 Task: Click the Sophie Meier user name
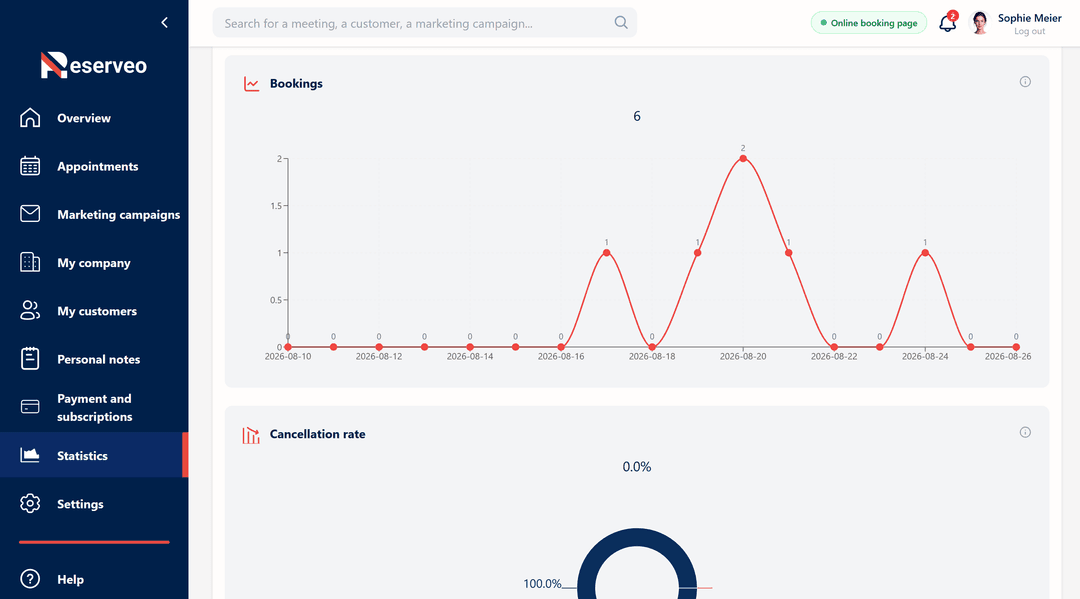point(1029,18)
